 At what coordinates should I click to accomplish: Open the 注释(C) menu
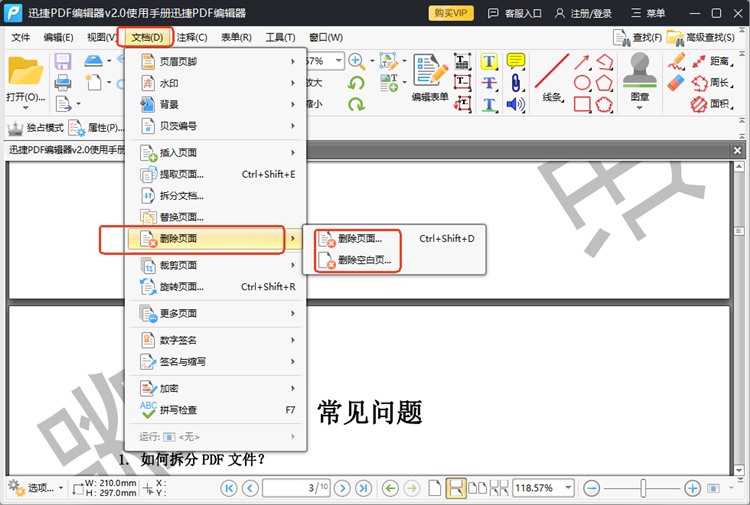pos(192,37)
